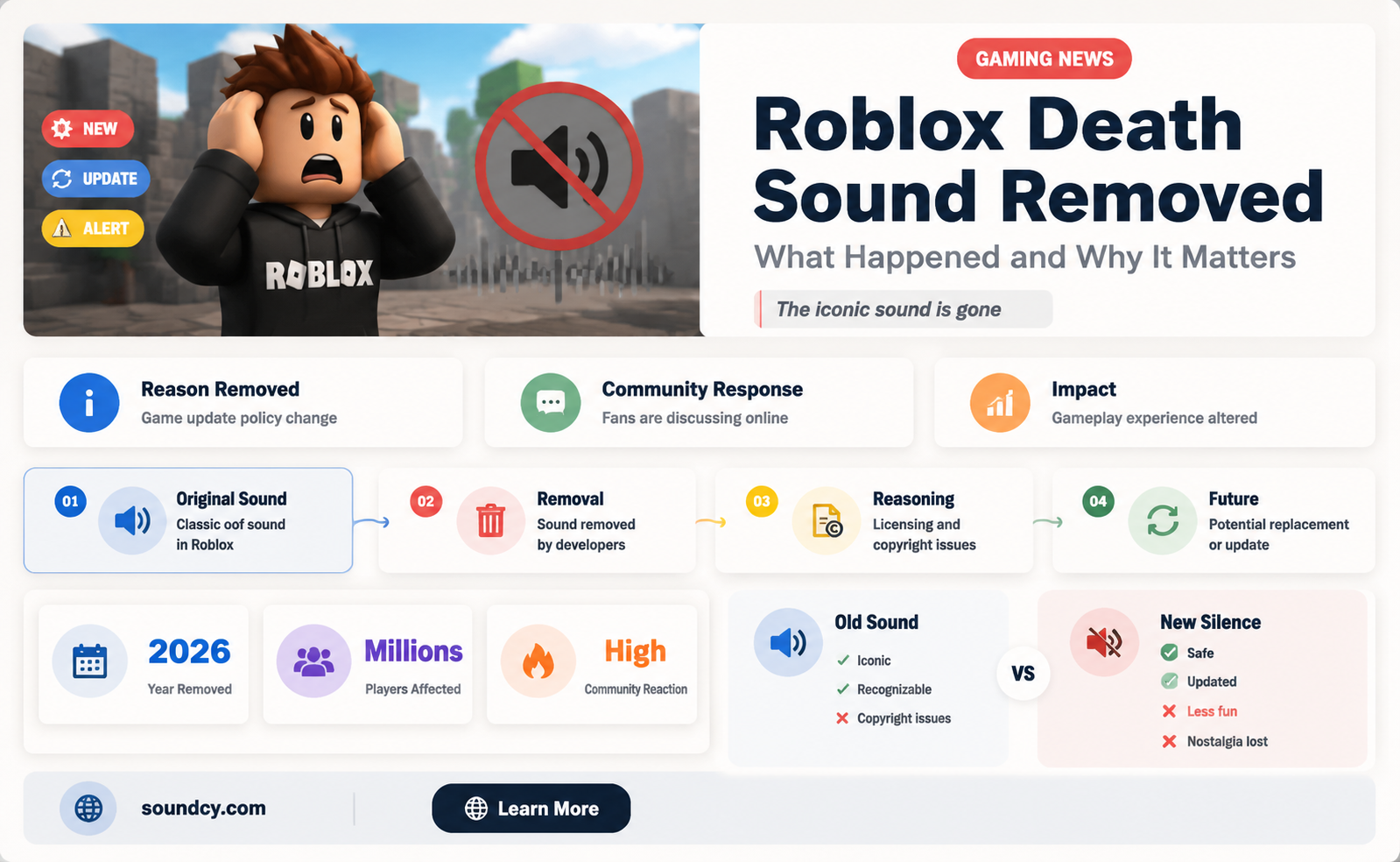Viewport: 1400px width, 862px height.
Task: Click the Learn More button
Action: (x=531, y=808)
